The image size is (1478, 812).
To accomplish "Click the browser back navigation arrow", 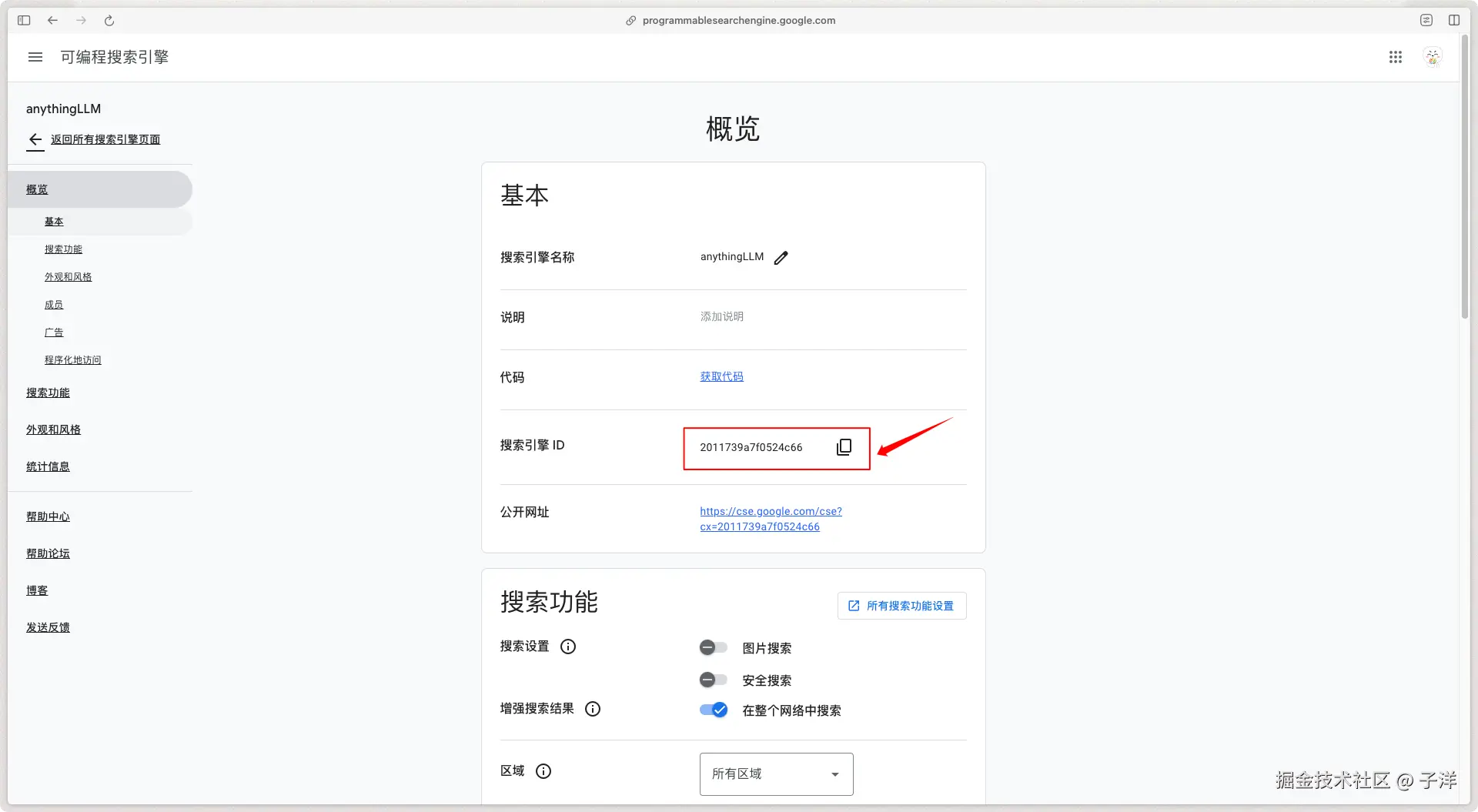I will 52,21.
